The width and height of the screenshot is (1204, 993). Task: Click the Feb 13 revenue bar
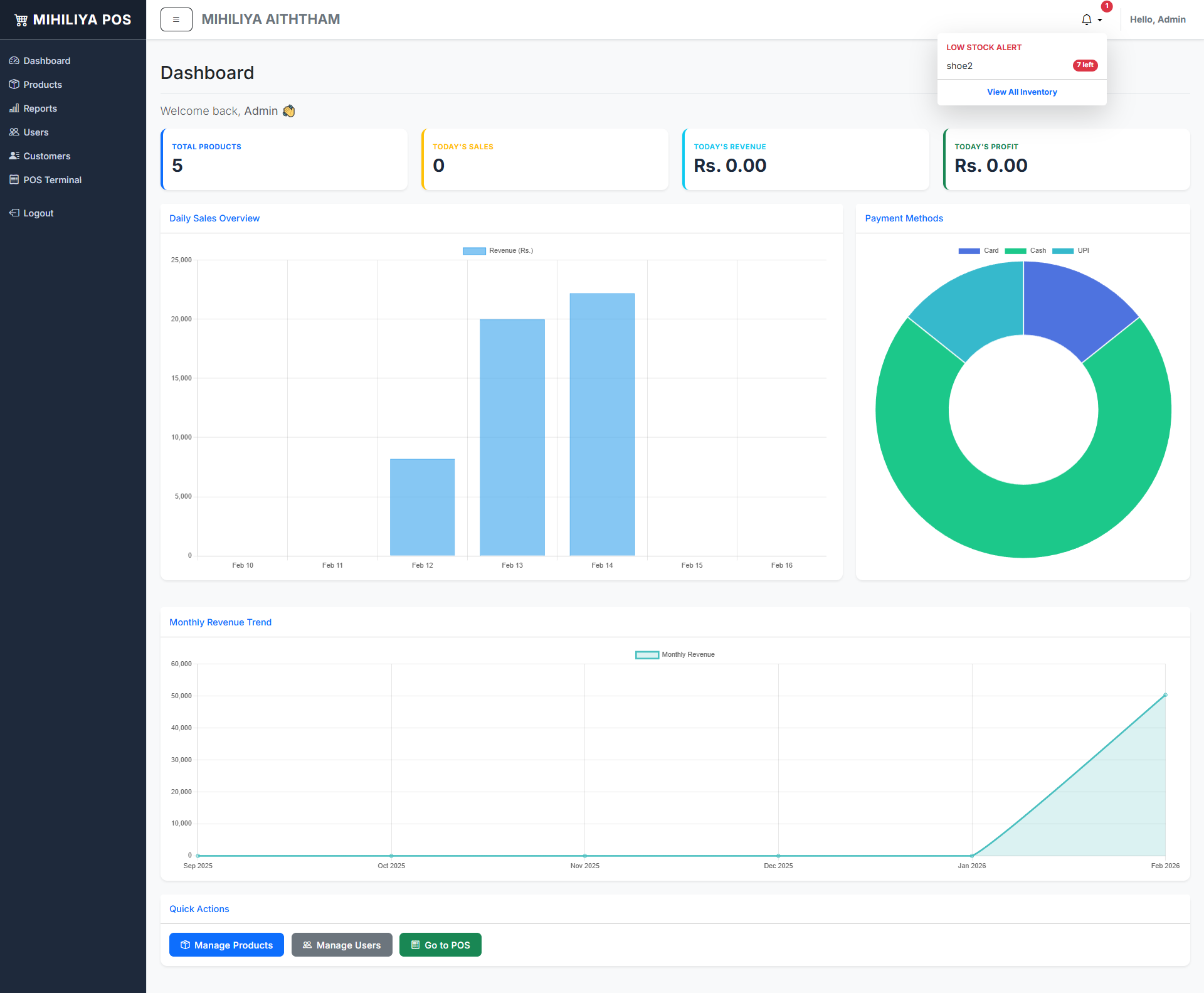click(x=512, y=437)
